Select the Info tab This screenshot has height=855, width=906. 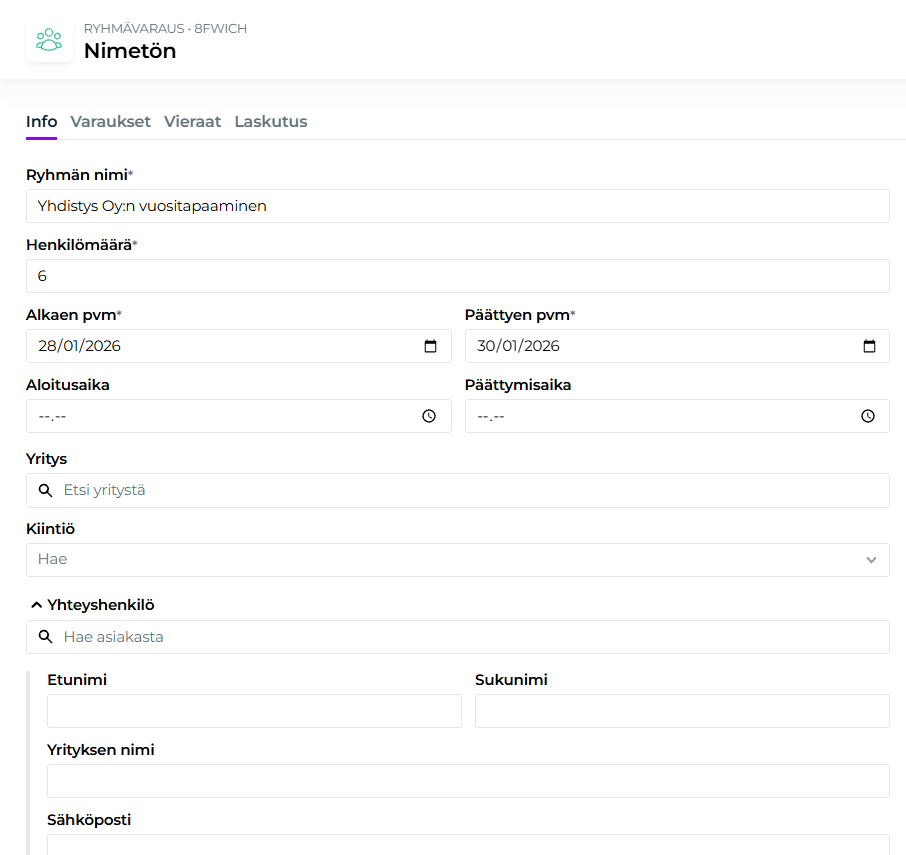coord(41,122)
